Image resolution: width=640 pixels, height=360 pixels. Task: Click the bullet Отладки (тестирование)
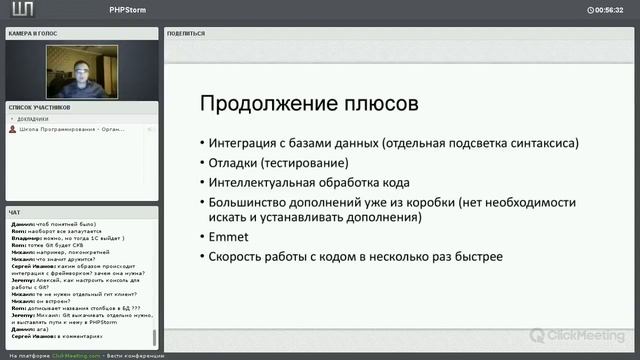(x=278, y=163)
